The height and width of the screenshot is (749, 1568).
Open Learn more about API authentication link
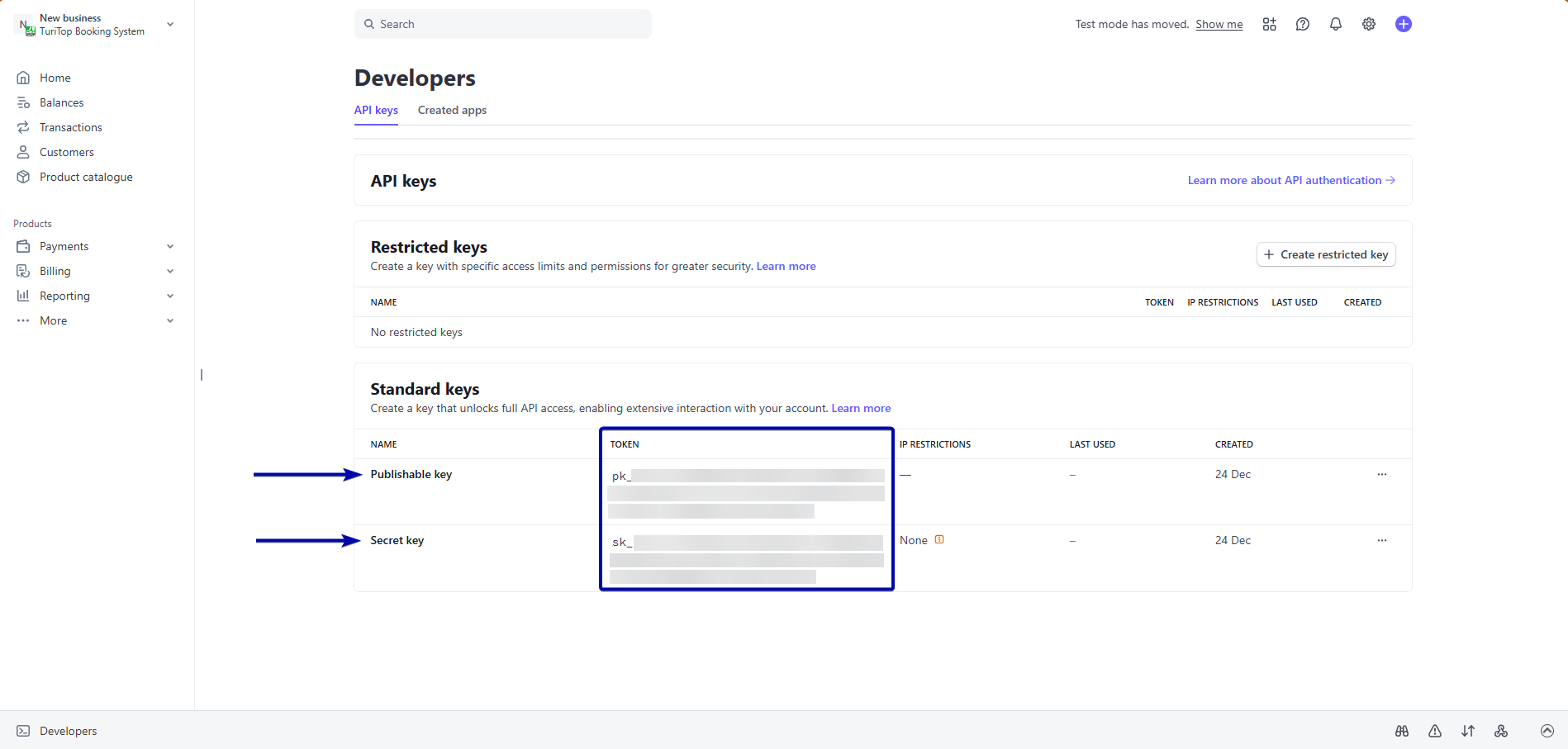1290,180
